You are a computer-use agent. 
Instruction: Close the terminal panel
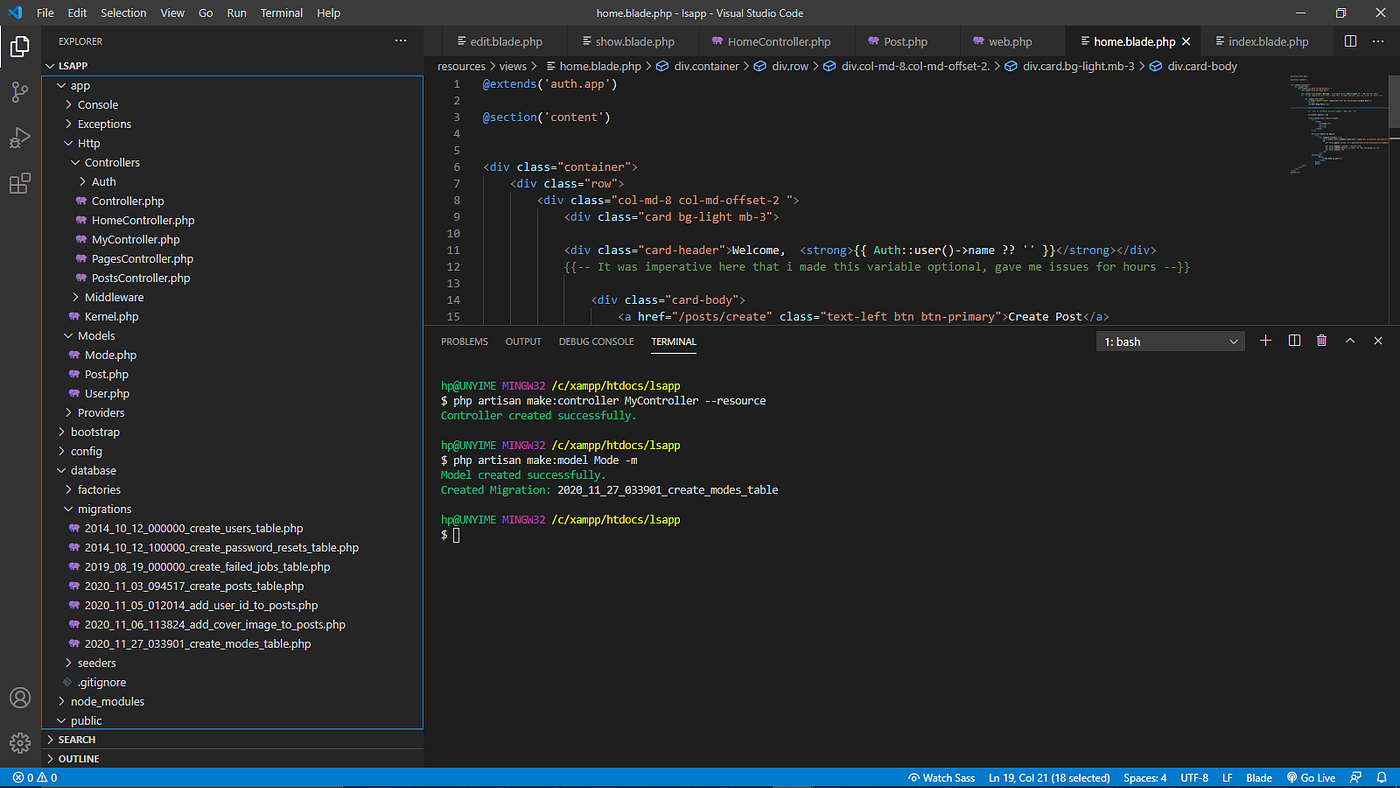(x=1378, y=341)
